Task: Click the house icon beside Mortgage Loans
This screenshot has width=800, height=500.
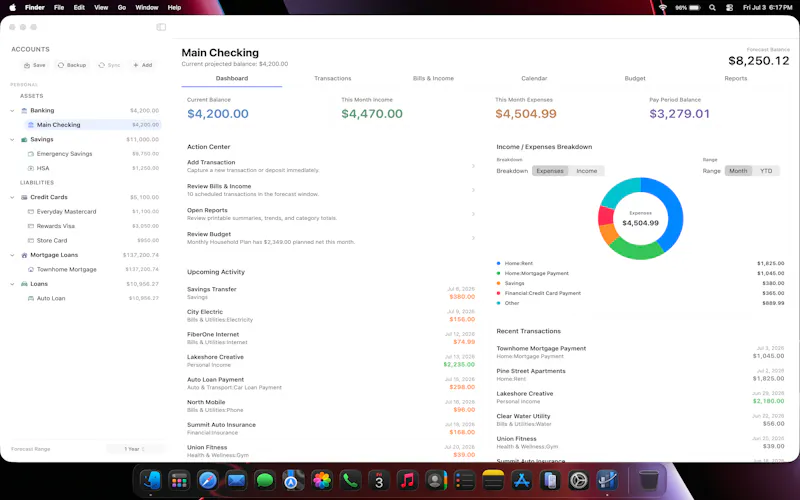Action: pos(24,255)
